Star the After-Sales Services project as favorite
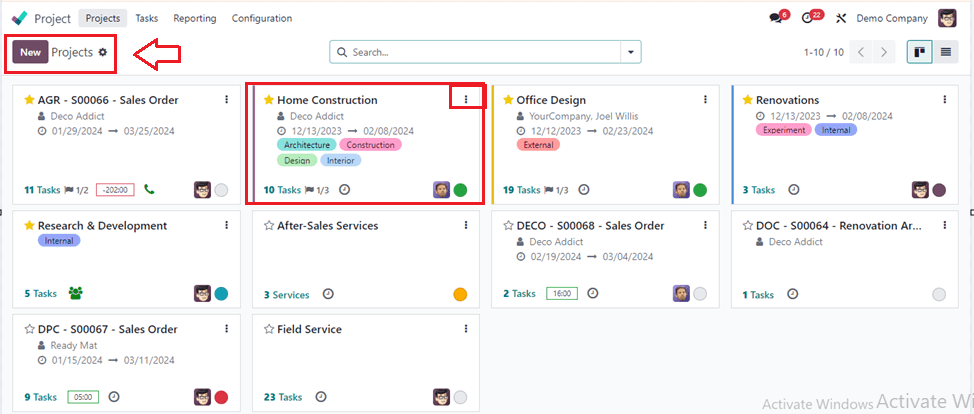This screenshot has width=974, height=414. [269, 226]
